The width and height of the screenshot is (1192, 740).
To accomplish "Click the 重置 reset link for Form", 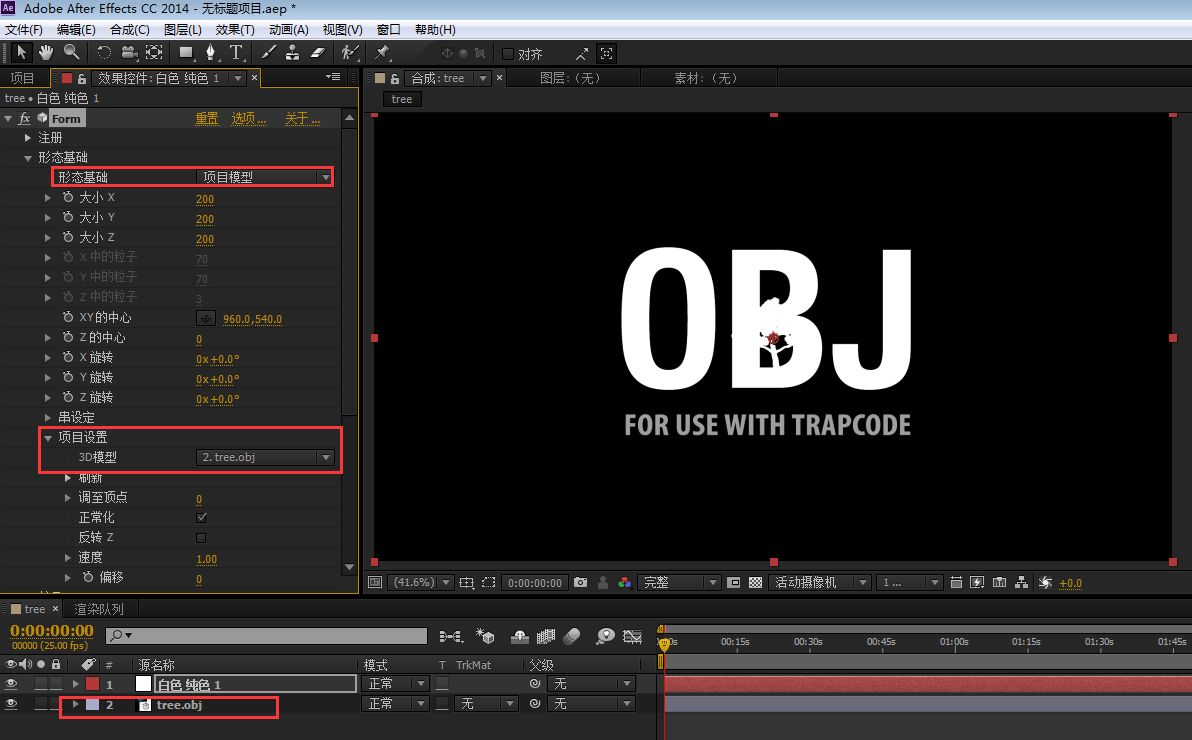I will (207, 119).
